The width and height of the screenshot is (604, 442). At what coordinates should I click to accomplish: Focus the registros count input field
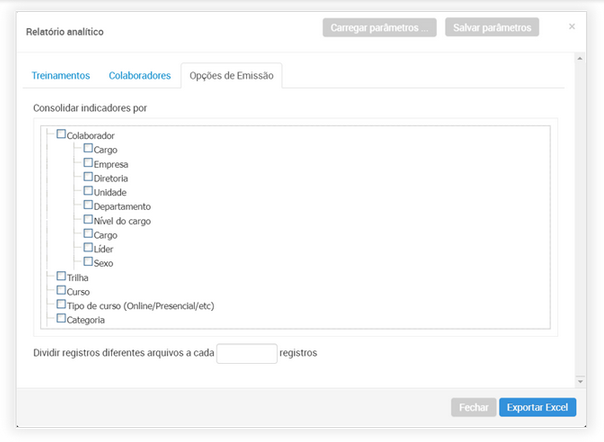246,353
